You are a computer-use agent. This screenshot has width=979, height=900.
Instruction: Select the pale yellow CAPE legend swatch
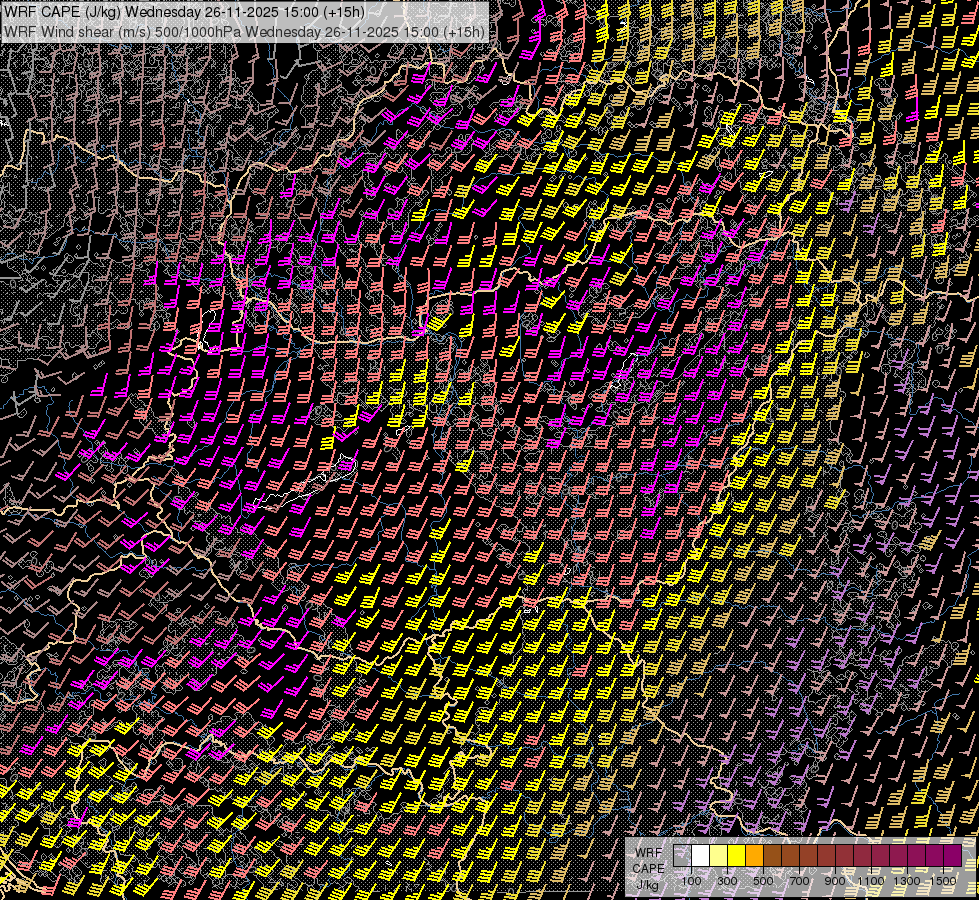(x=719, y=856)
